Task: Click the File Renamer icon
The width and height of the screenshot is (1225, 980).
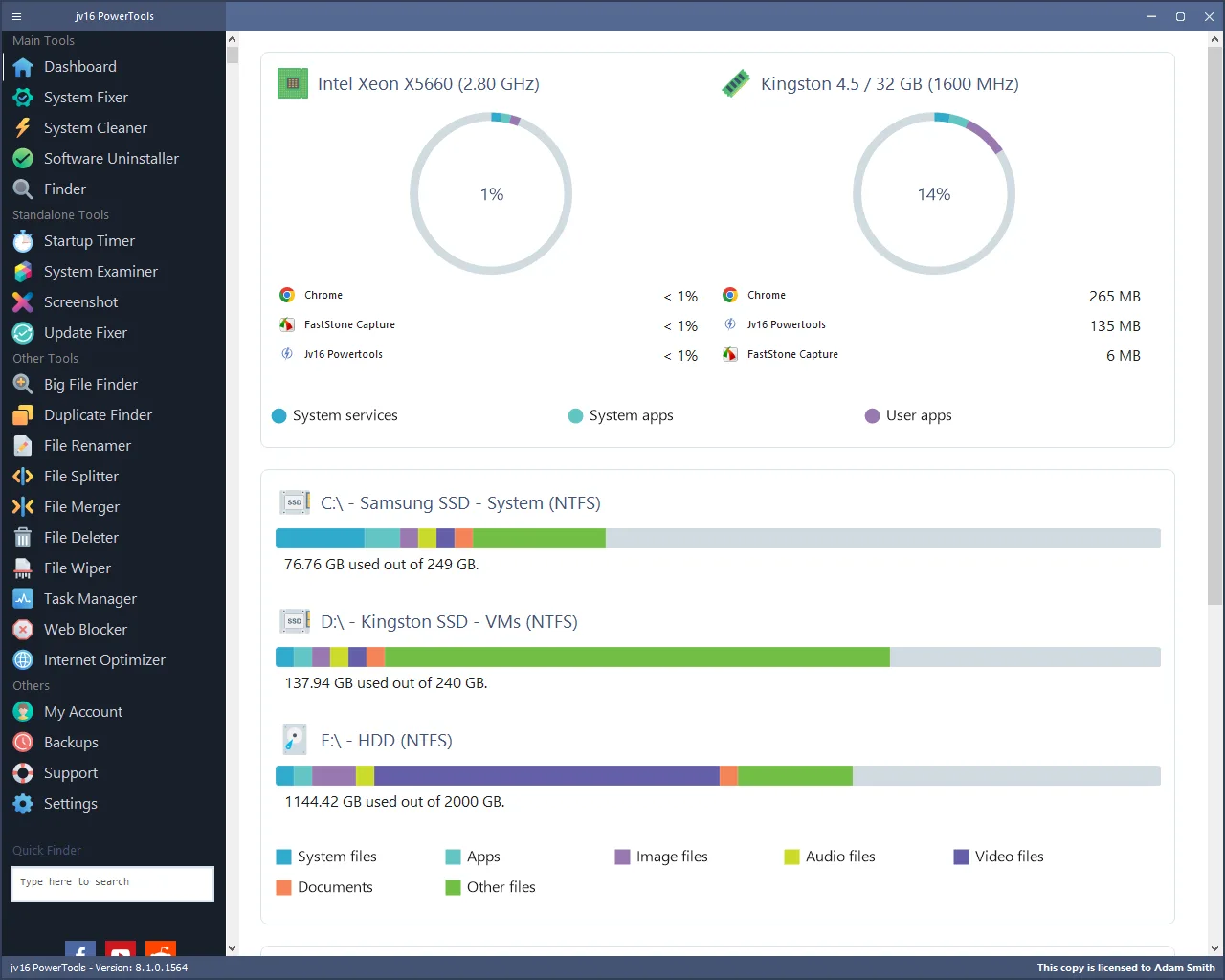Action: coord(23,446)
